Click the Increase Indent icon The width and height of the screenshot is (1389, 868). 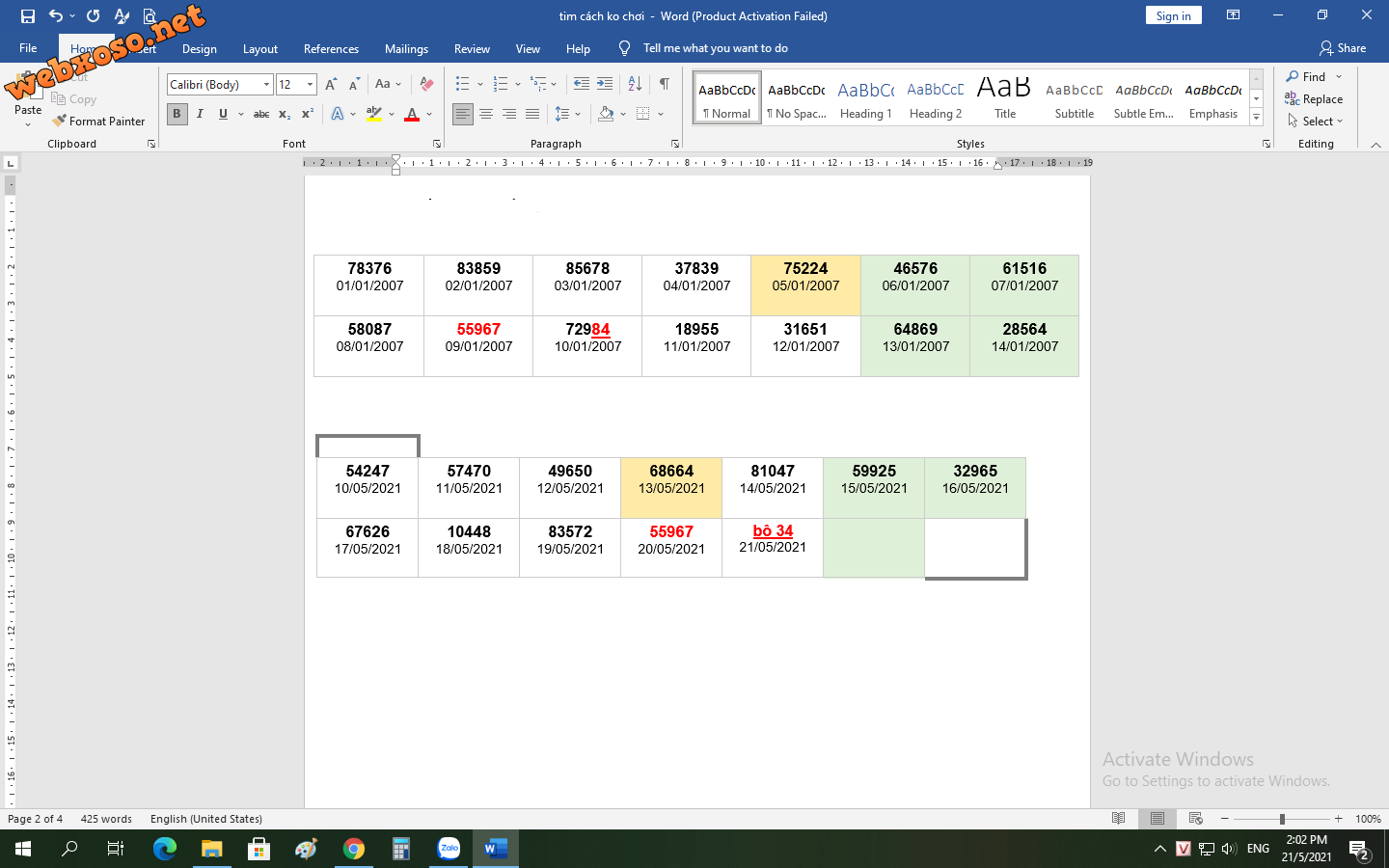pyautogui.click(x=605, y=84)
